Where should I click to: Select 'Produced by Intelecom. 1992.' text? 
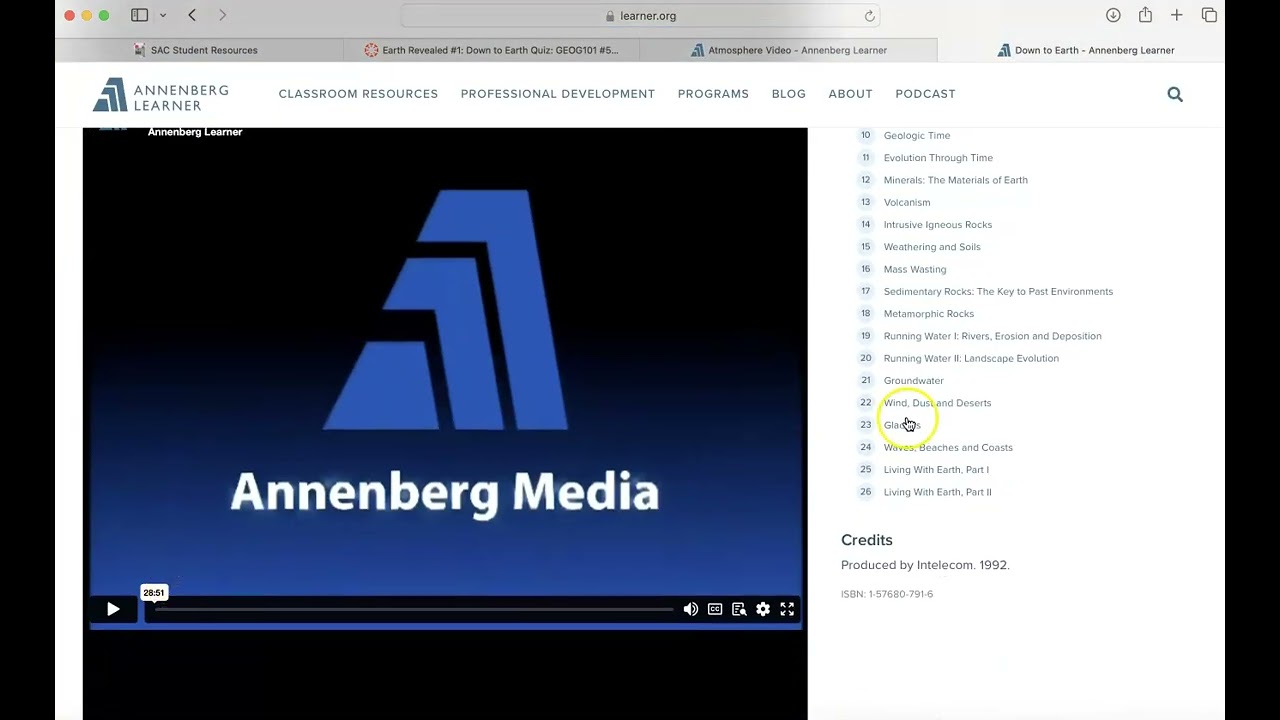click(x=925, y=565)
